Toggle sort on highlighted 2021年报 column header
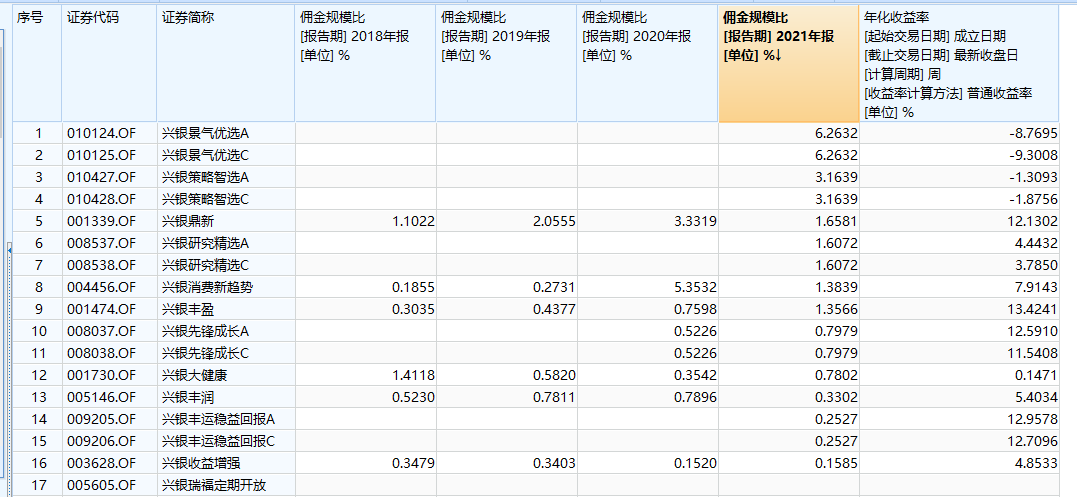This screenshot has height=497, width=1077. pyautogui.click(x=789, y=64)
